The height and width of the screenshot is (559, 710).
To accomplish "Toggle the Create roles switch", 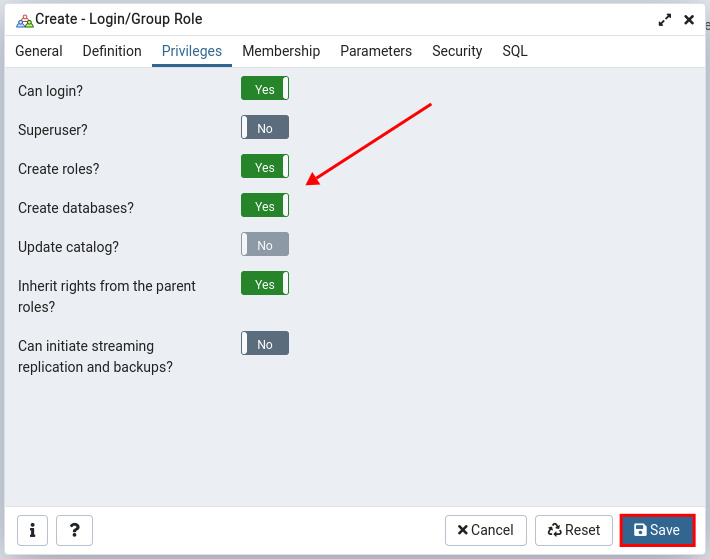I will [264, 167].
